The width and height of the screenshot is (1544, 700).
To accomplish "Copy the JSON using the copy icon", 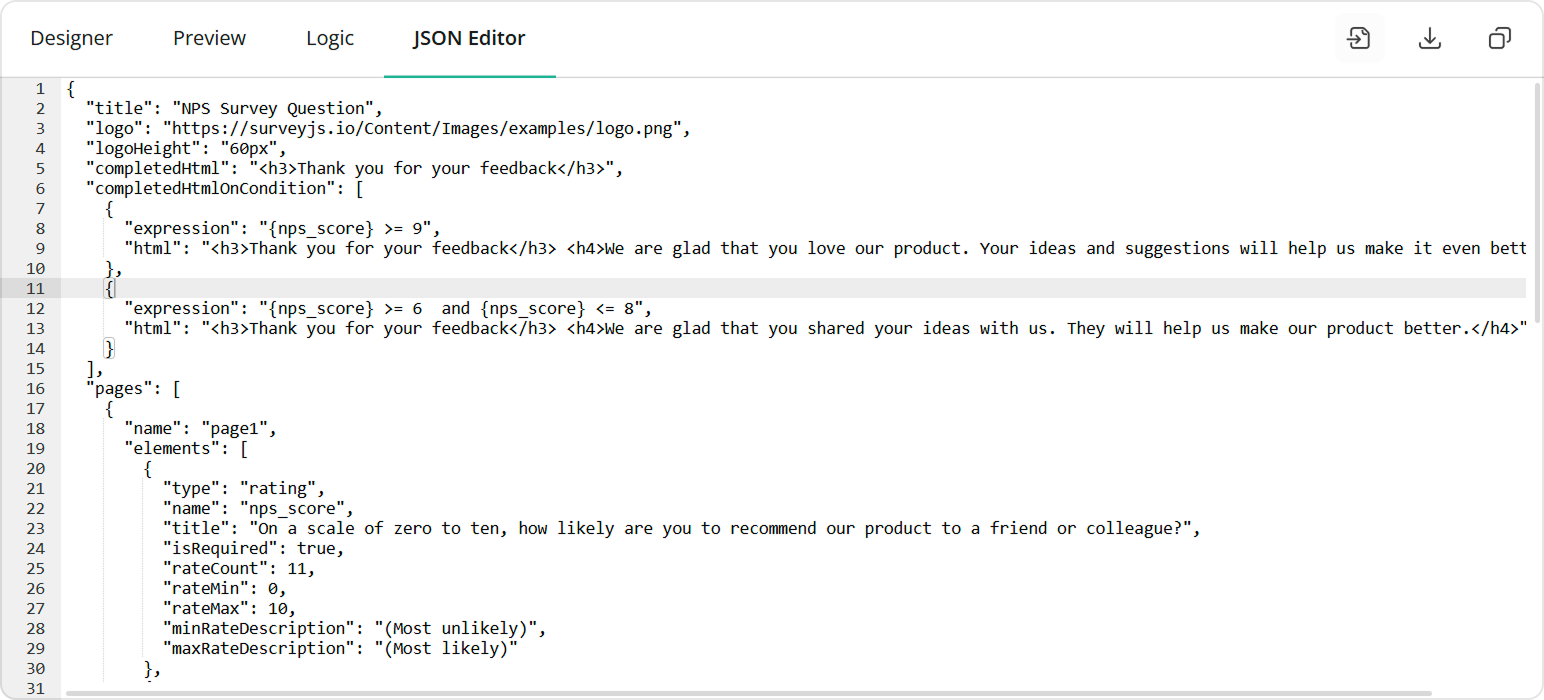I will point(1499,38).
